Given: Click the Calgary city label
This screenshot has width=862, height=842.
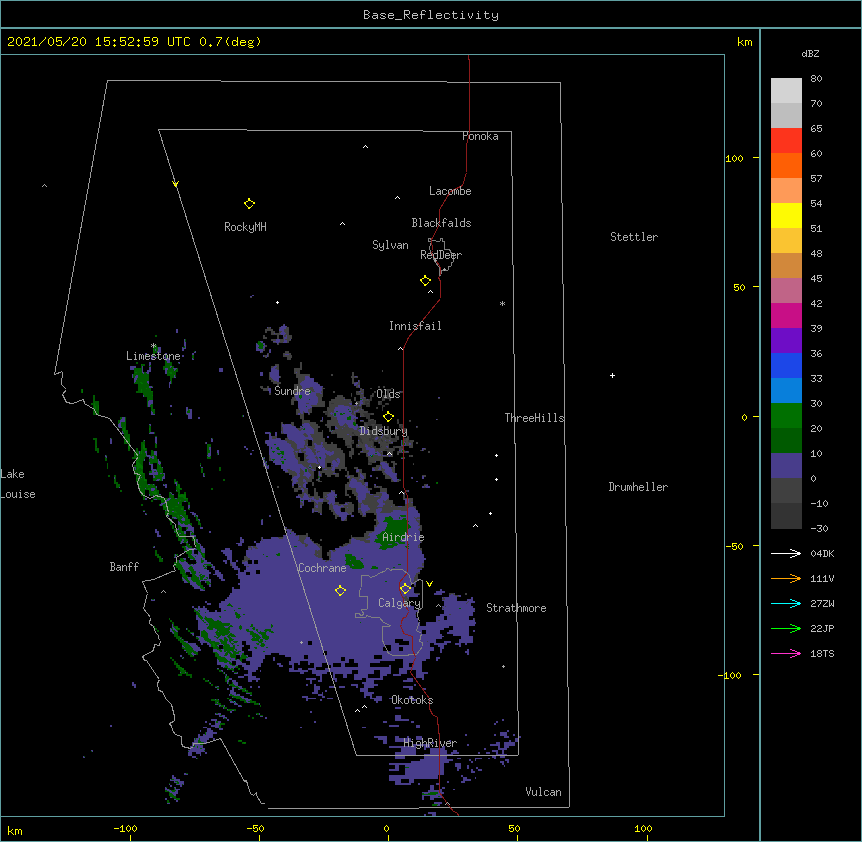Looking at the screenshot, I should [400, 603].
